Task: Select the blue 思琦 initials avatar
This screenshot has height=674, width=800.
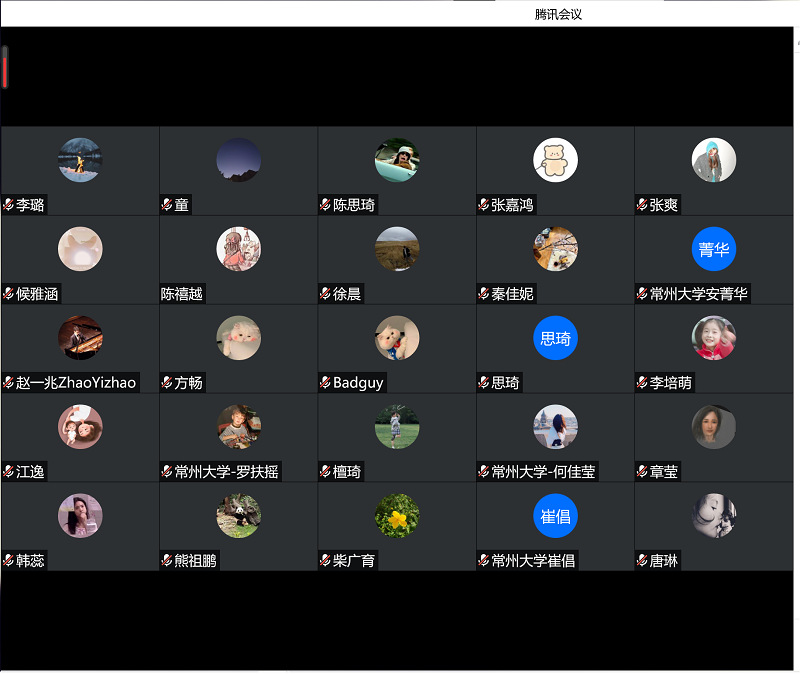Action: click(x=556, y=338)
